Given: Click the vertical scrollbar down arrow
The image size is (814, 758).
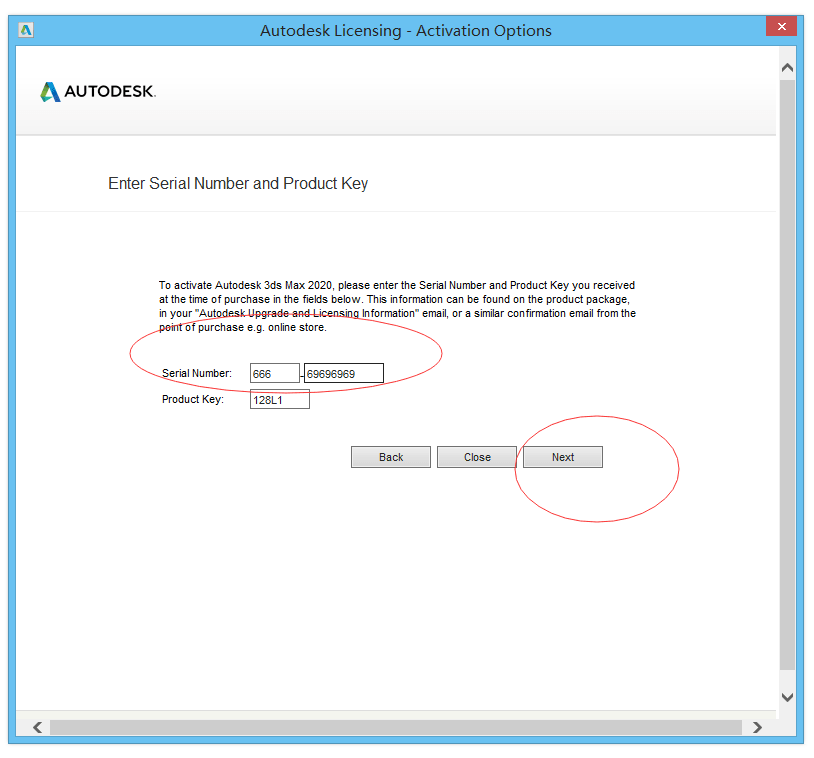Looking at the screenshot, I should pyautogui.click(x=788, y=697).
